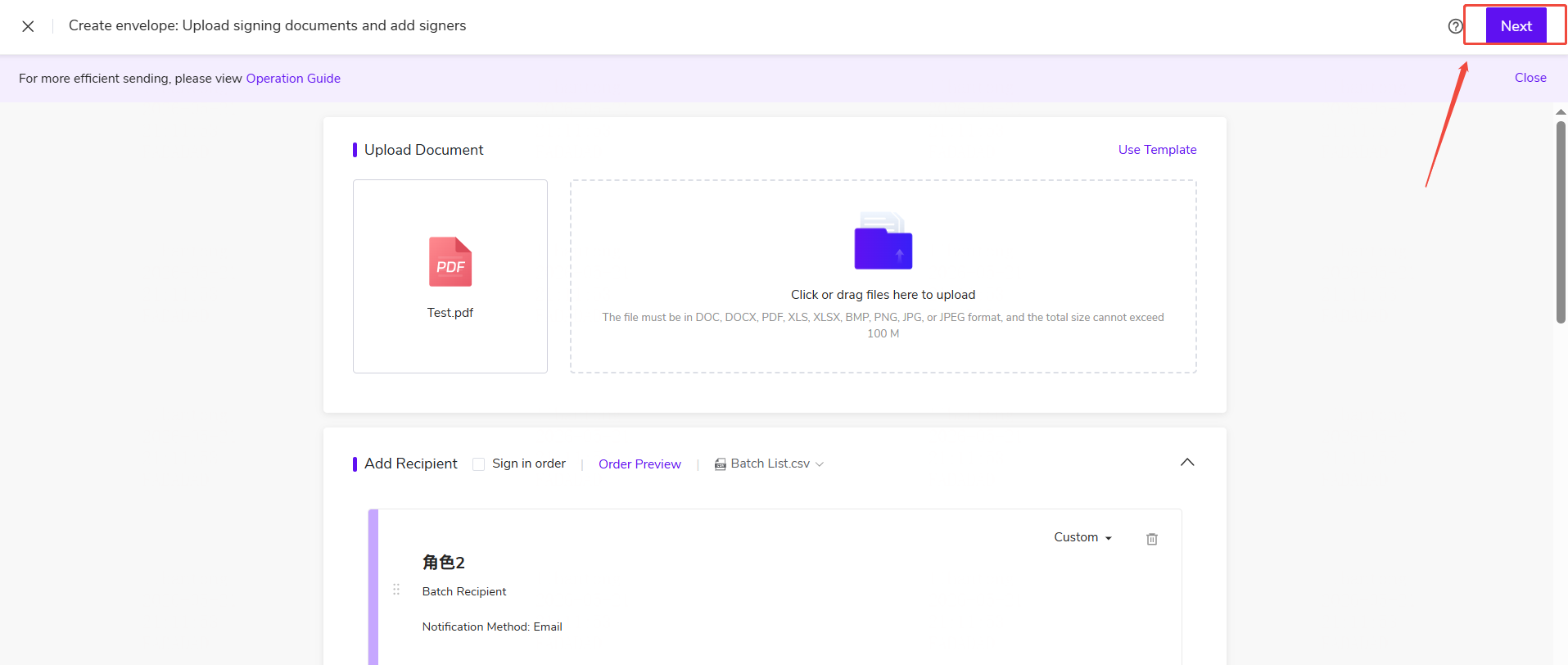The width and height of the screenshot is (1568, 665).
Task: Open the Custom dropdown for recipient
Action: (x=1082, y=537)
